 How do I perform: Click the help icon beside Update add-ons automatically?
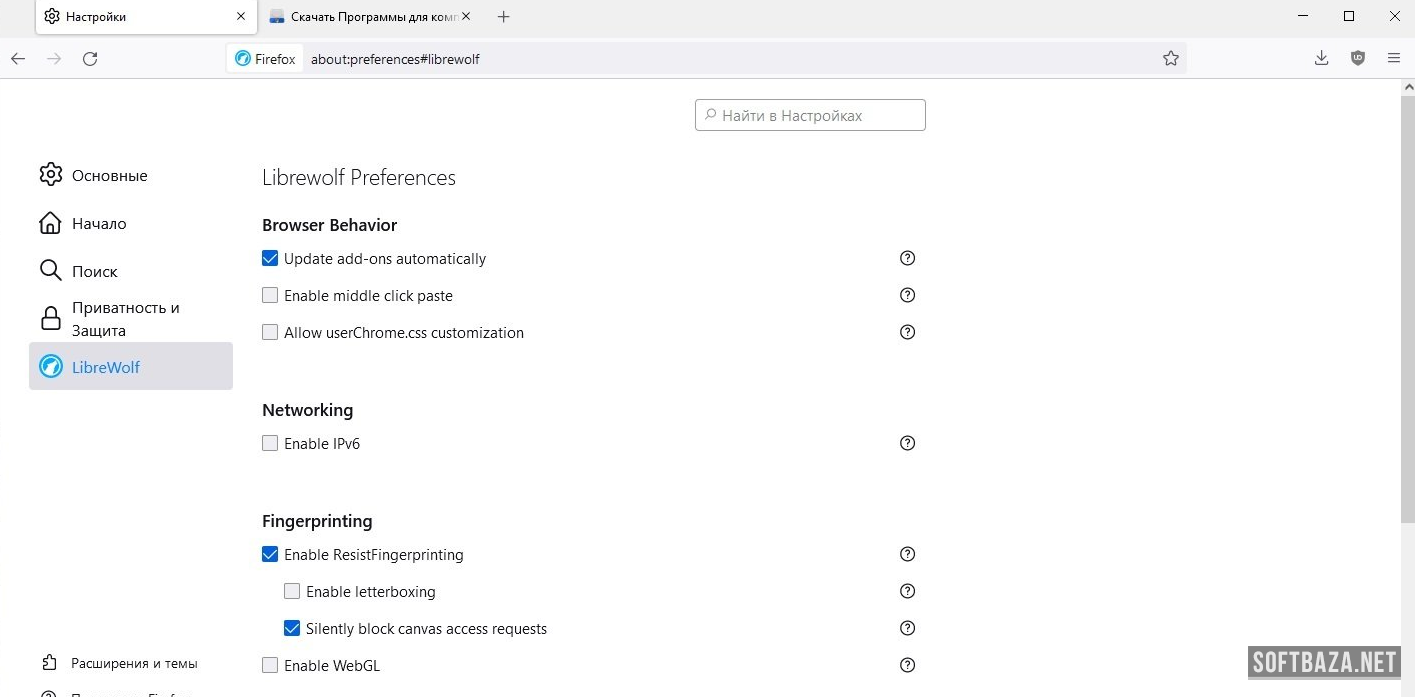(x=907, y=258)
